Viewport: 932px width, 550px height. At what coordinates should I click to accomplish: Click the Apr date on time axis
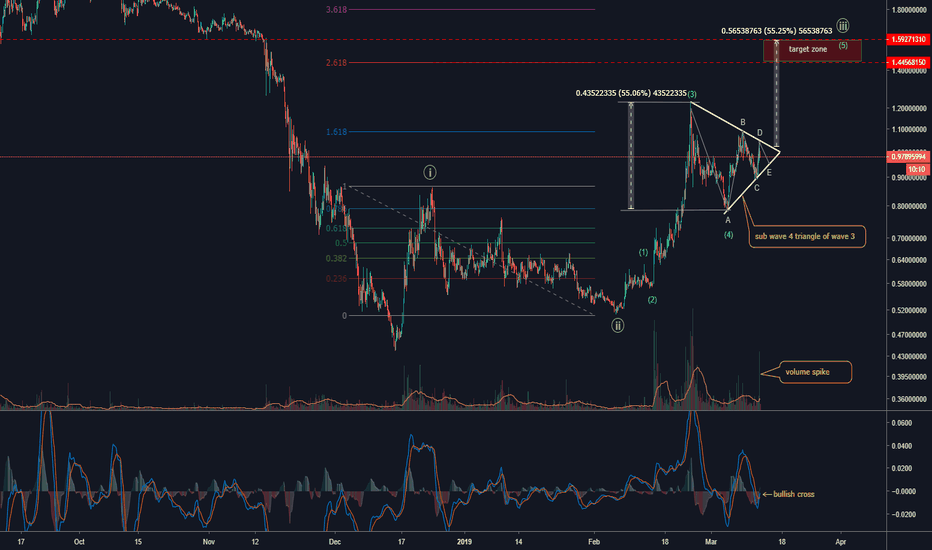point(840,542)
